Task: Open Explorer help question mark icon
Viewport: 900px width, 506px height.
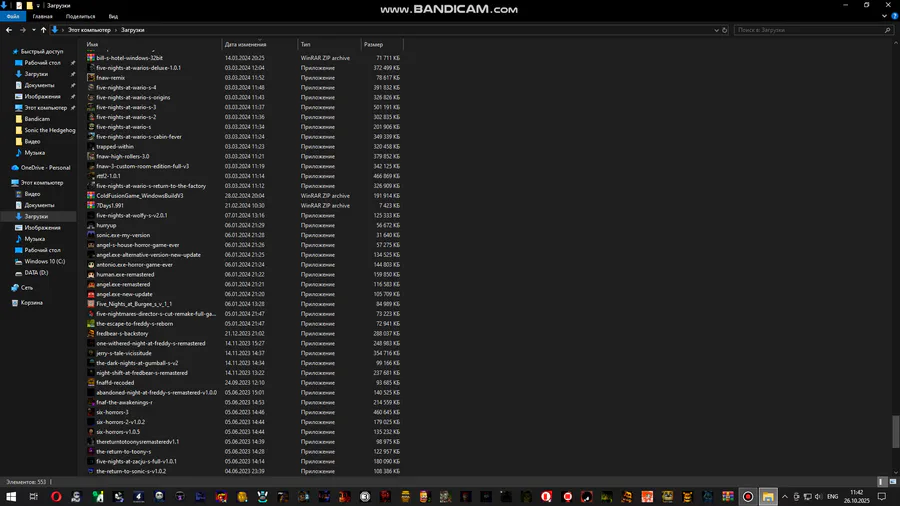Action: pos(894,16)
